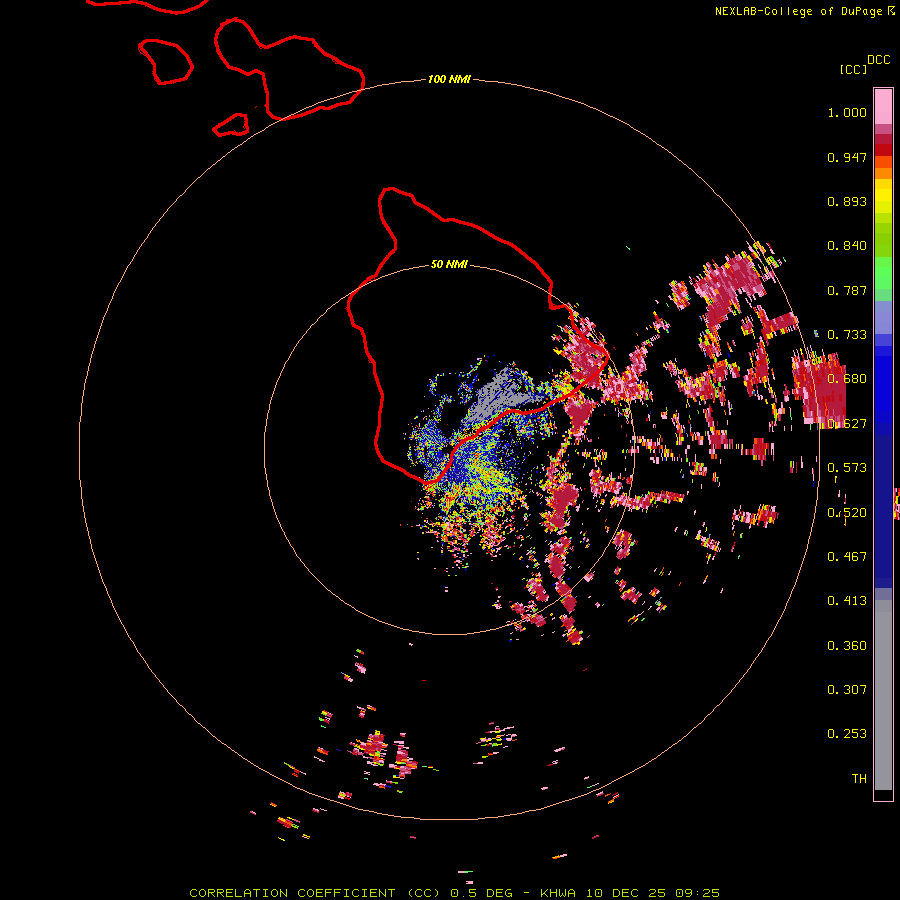Select the [CC] unit label
900x900 pixels.
[x=853, y=69]
